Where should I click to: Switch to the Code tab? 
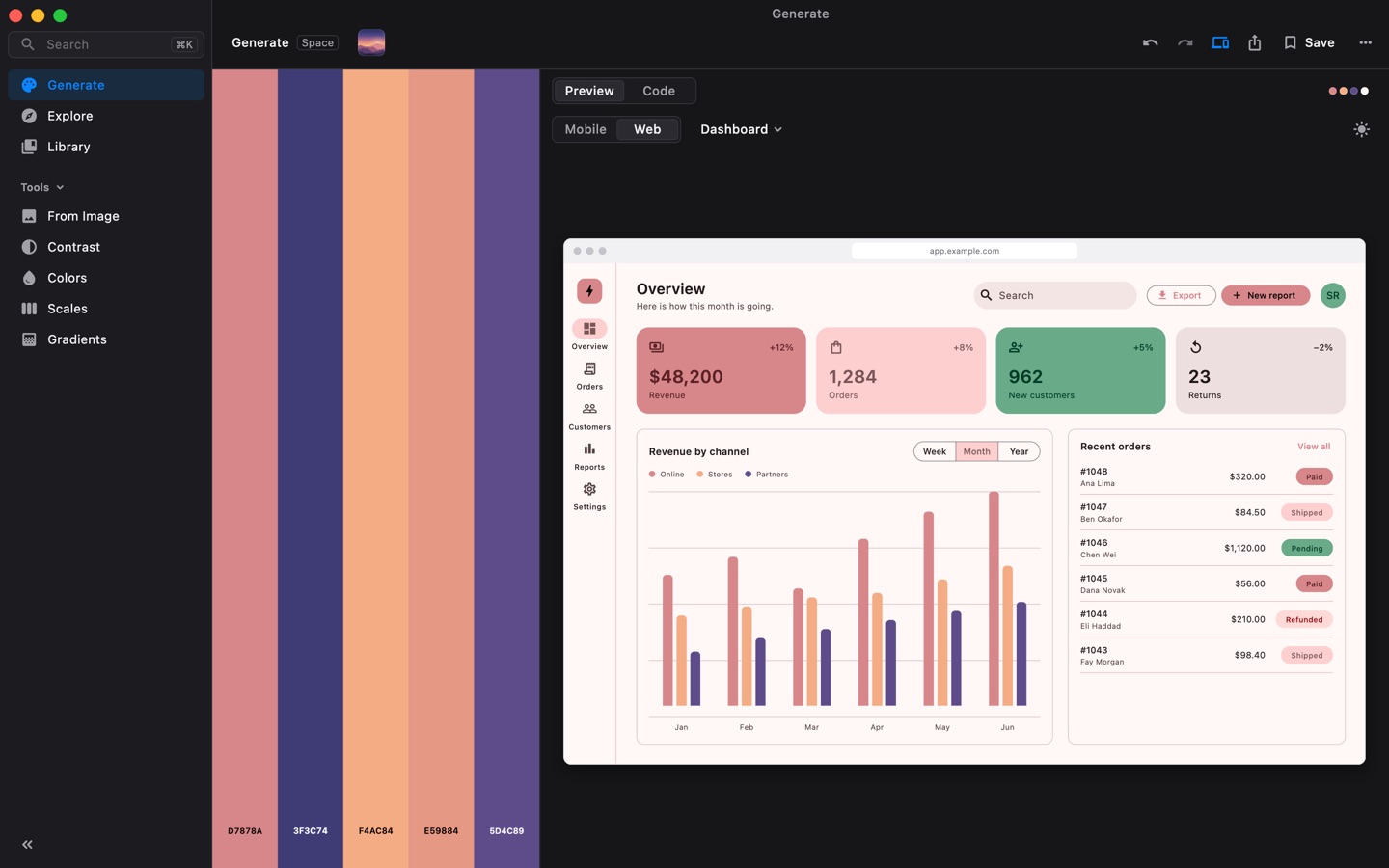[x=659, y=91]
